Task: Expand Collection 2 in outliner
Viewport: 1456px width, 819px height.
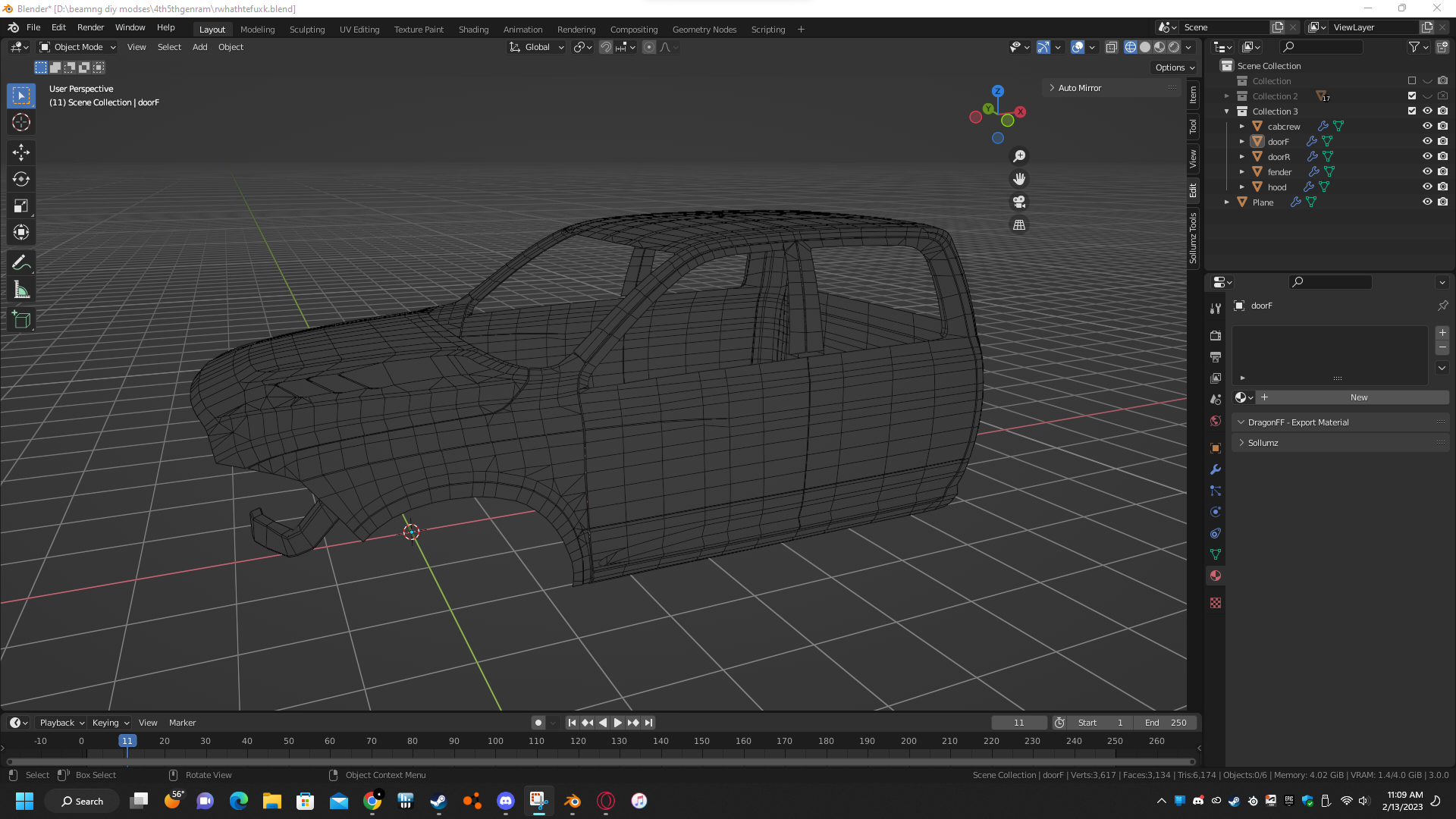Action: (x=1226, y=96)
